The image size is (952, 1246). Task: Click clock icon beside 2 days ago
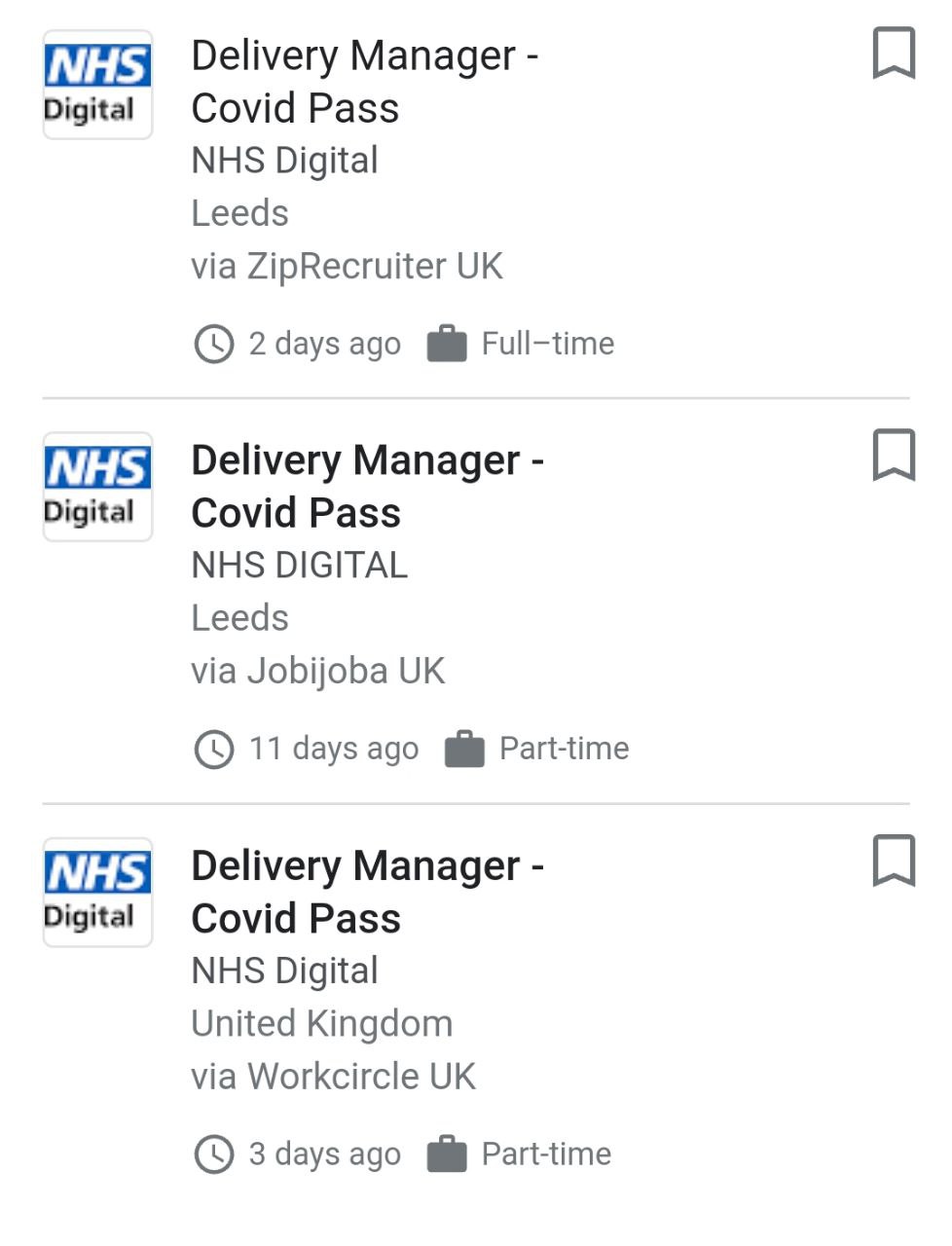coord(213,344)
